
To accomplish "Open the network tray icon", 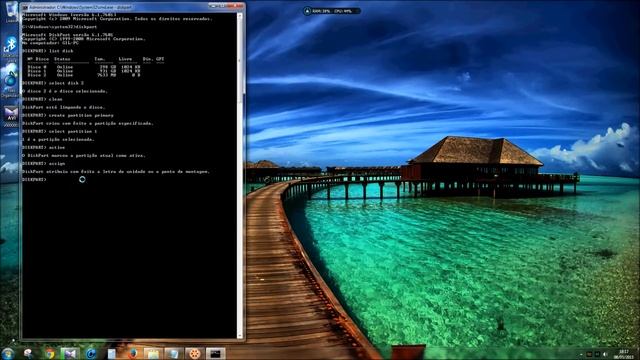I will 597,354.
